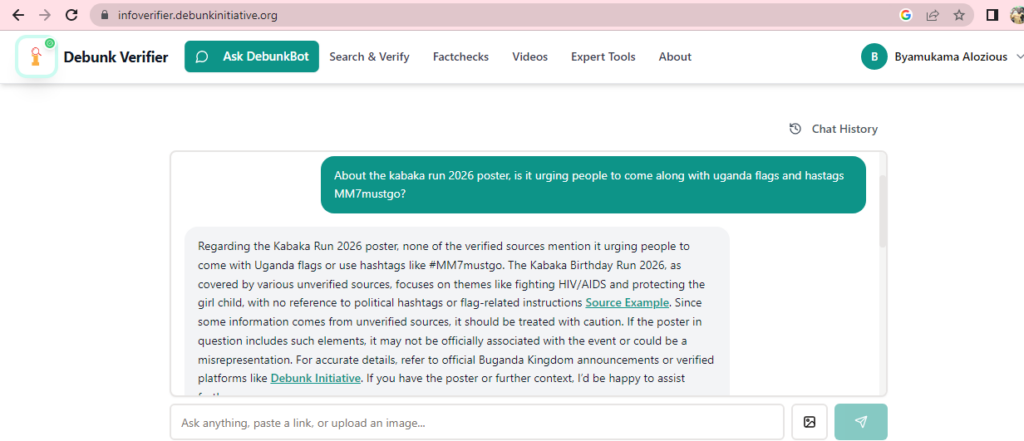The image size is (1024, 441).
Task: Click the share page icon in address bar
Action: pos(932,15)
